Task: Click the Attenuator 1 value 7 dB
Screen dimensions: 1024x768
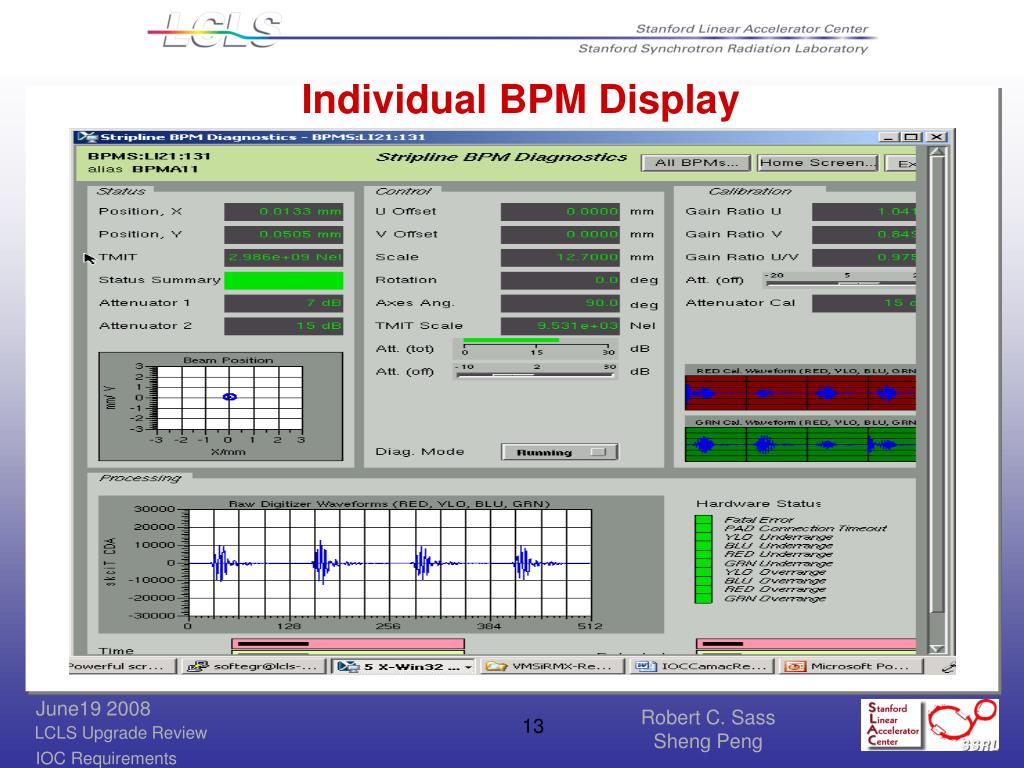Action: [283, 303]
